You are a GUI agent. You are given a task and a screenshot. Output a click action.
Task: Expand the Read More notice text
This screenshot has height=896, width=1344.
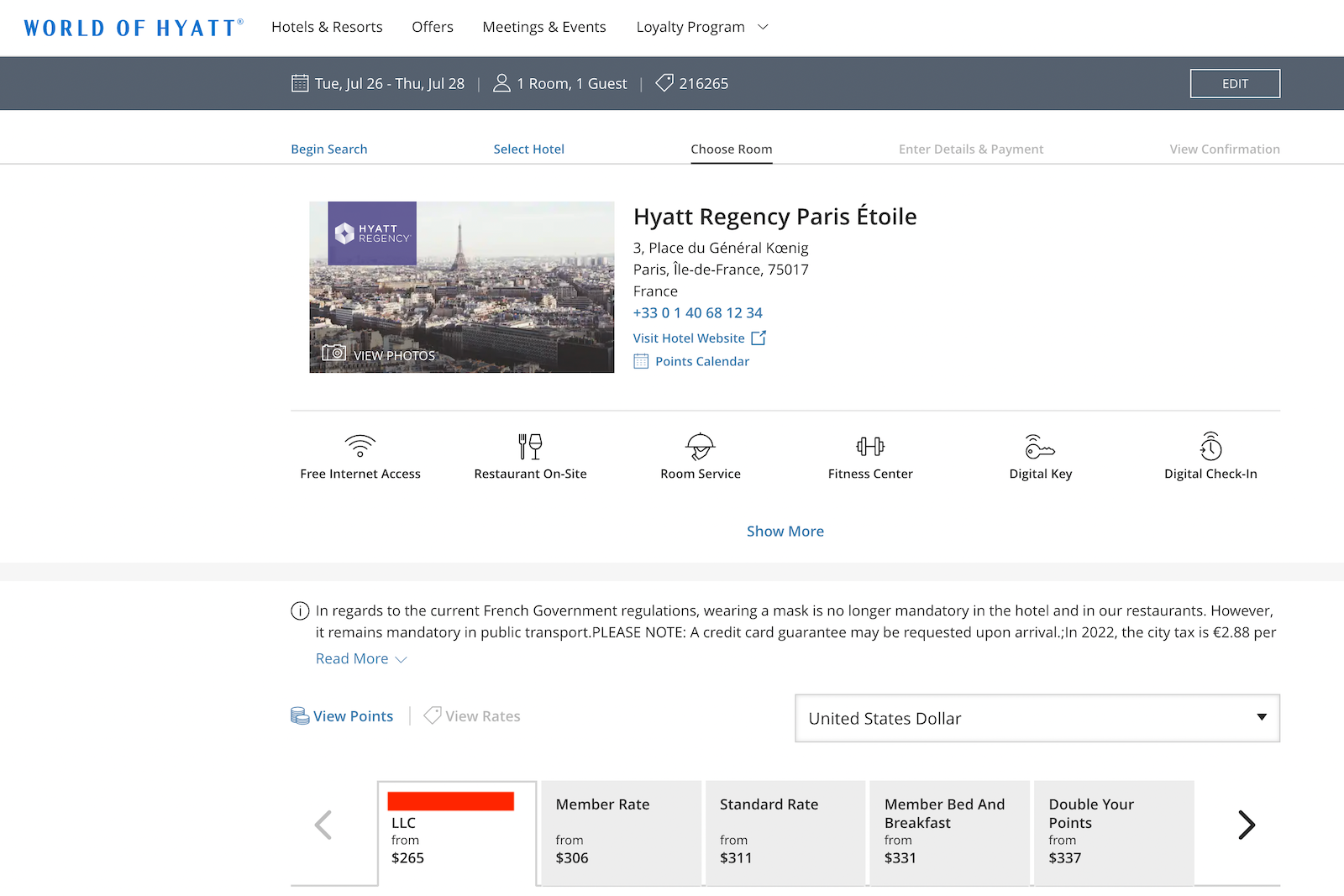point(360,658)
